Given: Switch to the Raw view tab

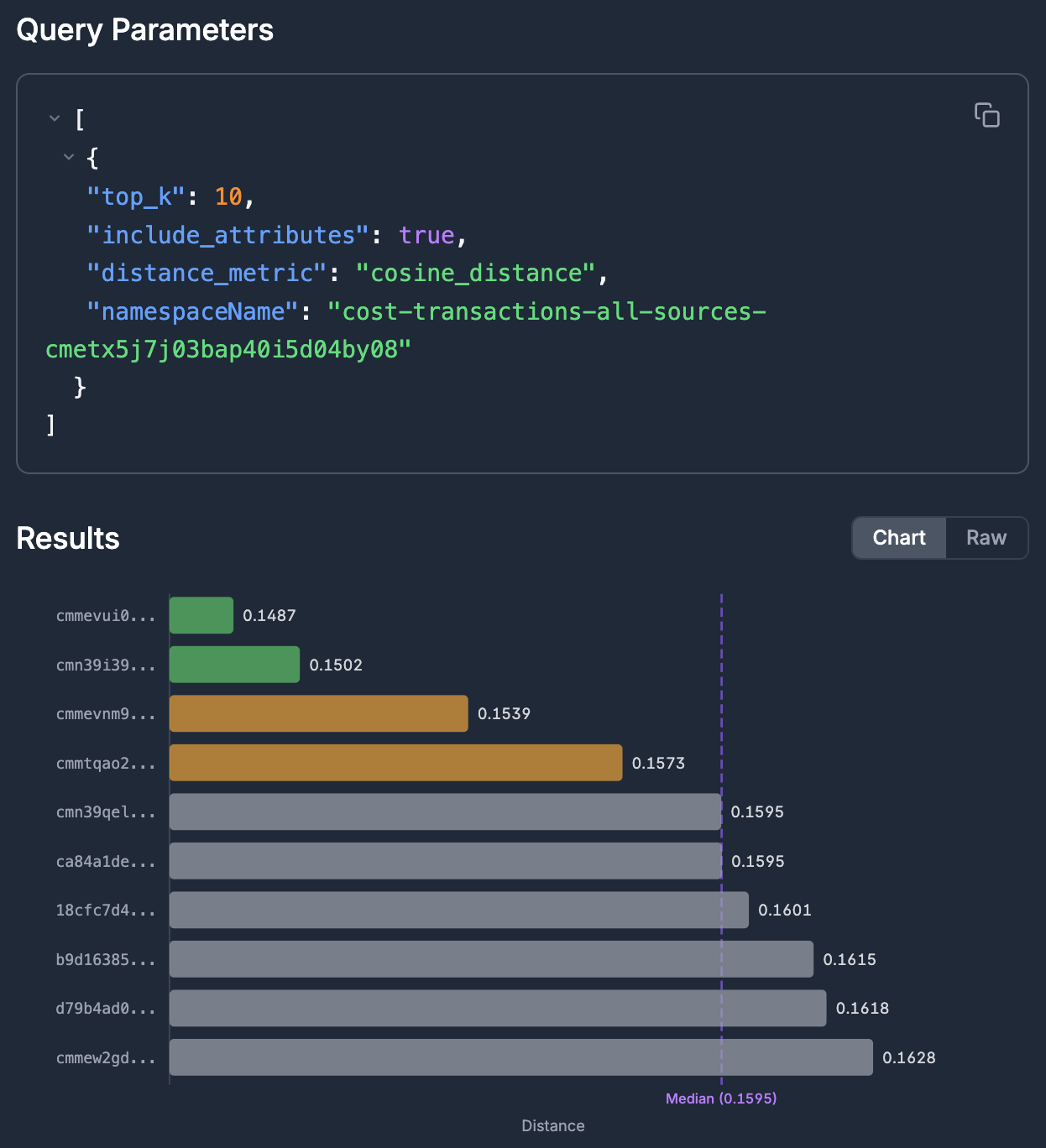Looking at the screenshot, I should point(986,538).
